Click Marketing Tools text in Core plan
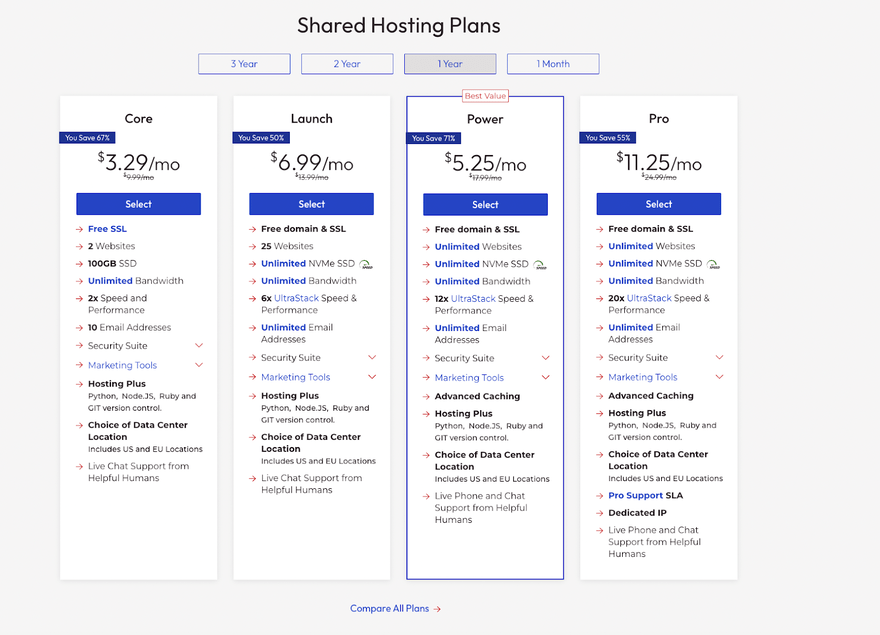 (x=122, y=365)
